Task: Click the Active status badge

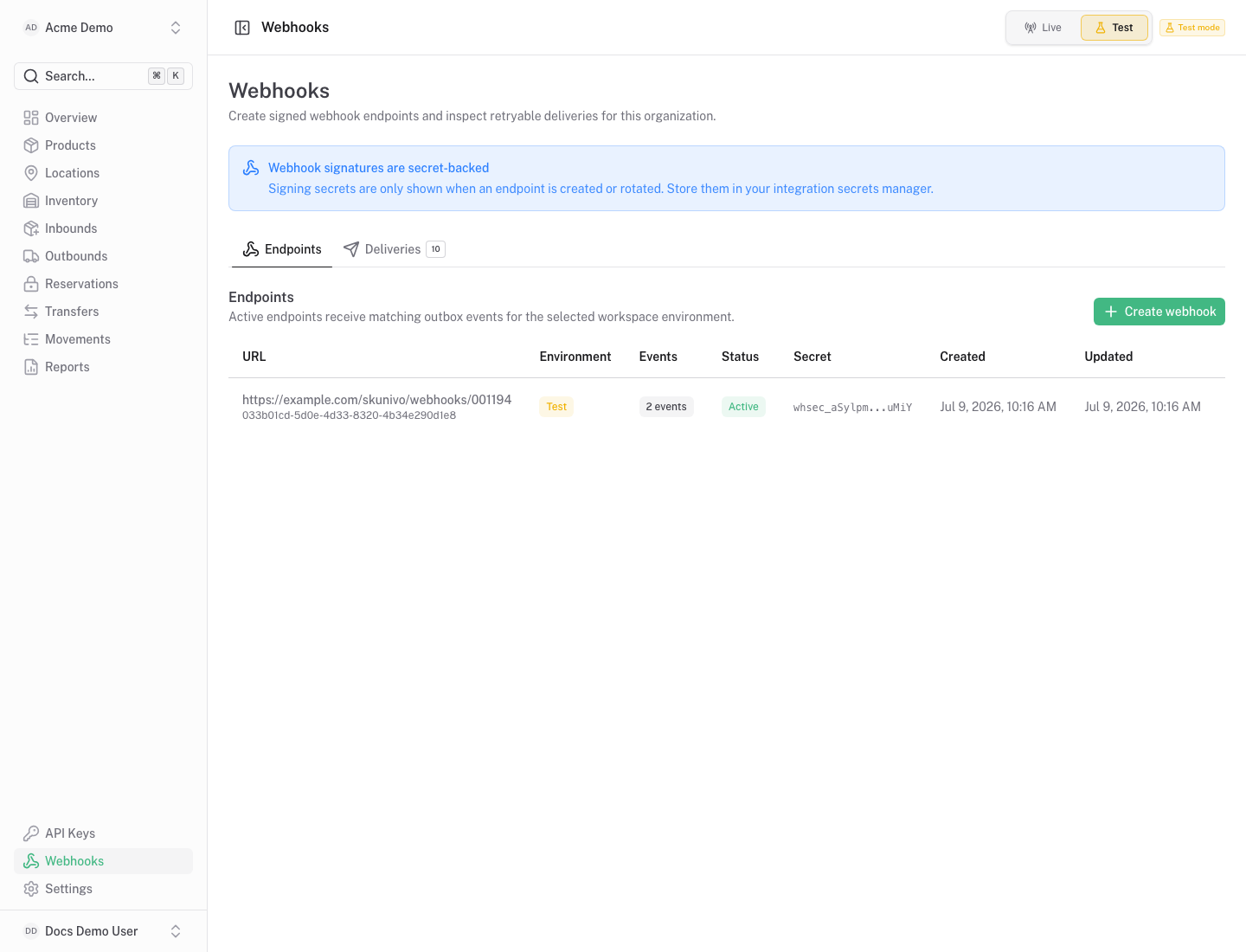Action: click(x=743, y=407)
